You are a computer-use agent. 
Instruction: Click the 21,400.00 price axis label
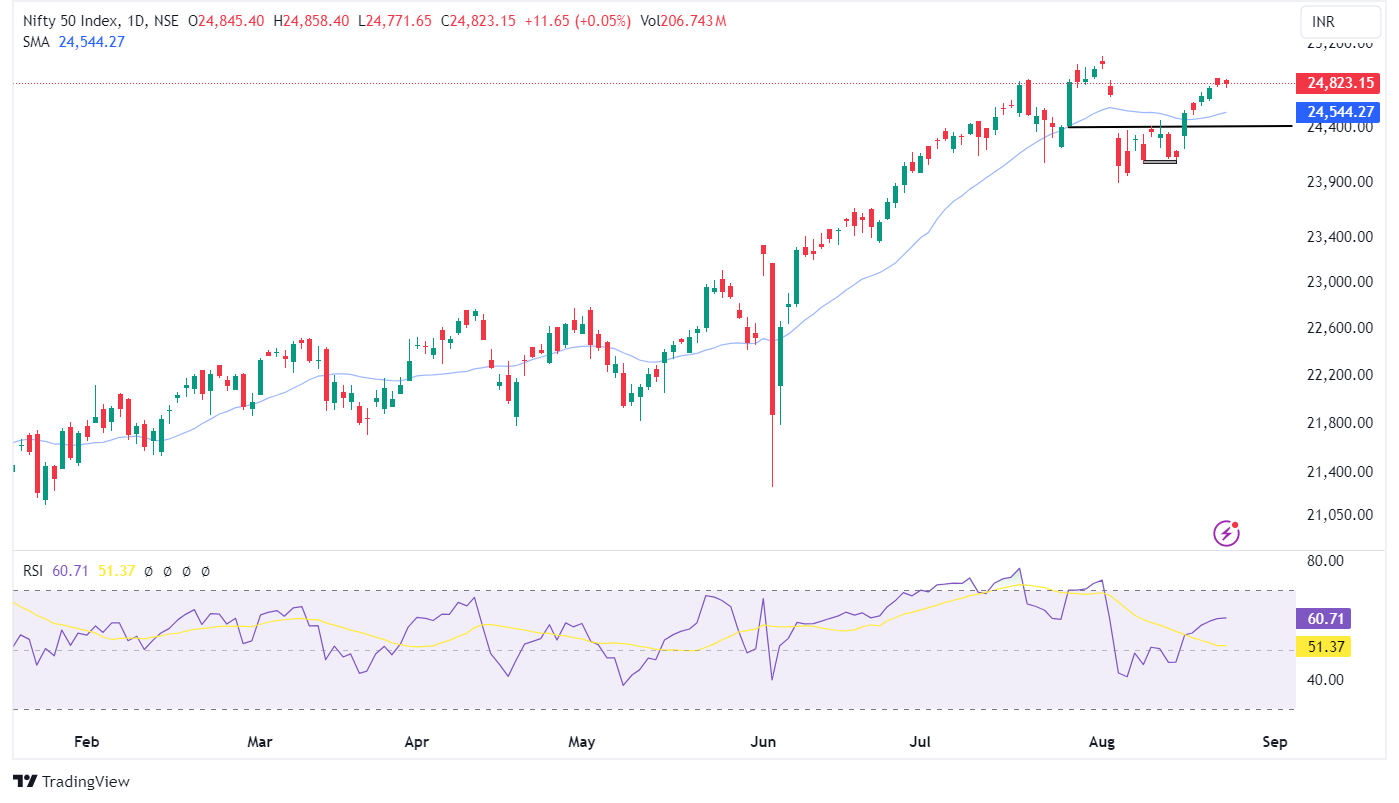[x=1339, y=472]
